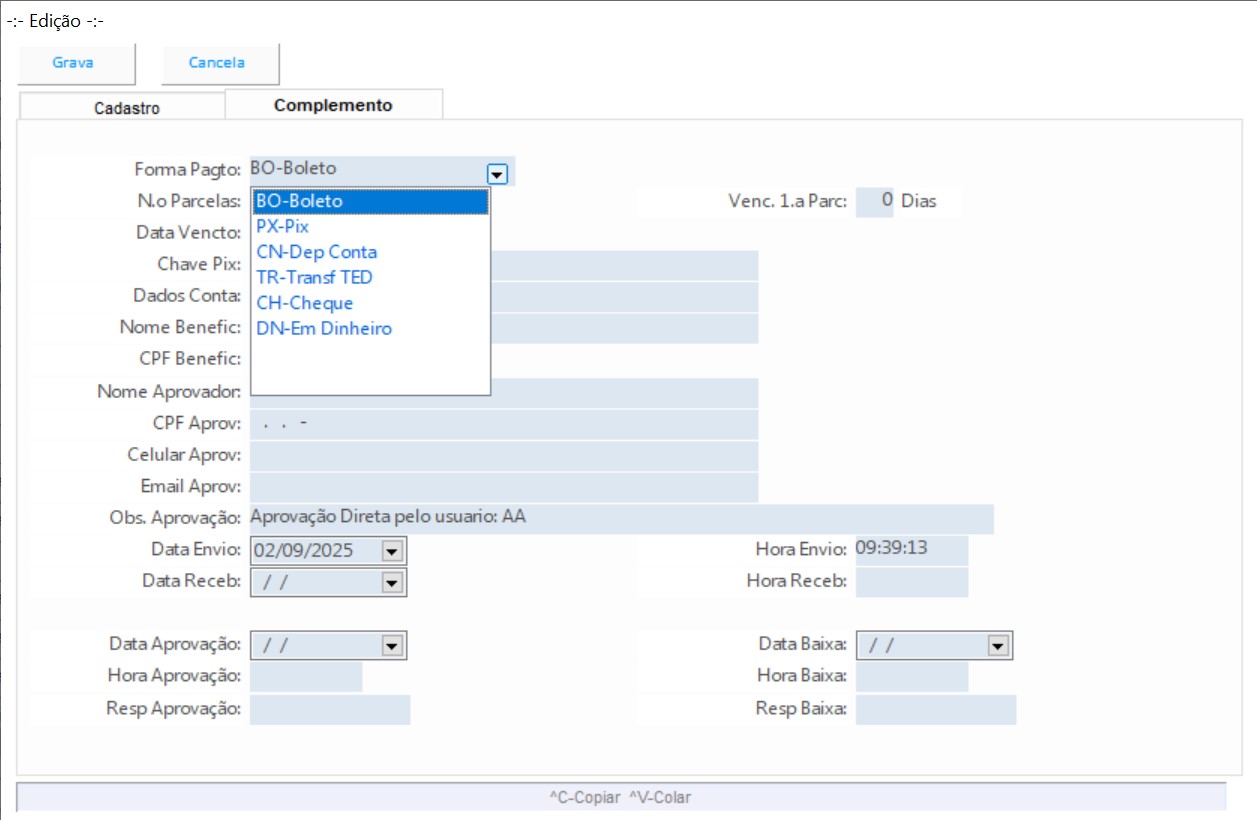Expand the Data Baixa date picker
This screenshot has width=1257, height=820.
997,646
